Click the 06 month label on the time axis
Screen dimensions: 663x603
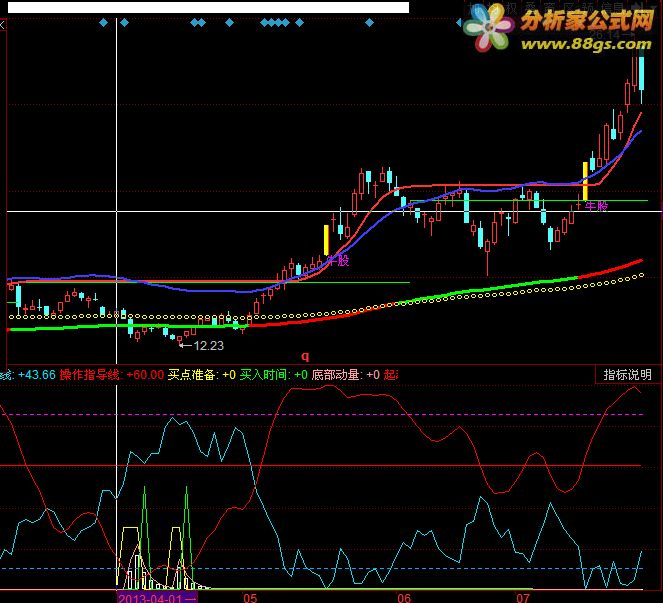coord(404,598)
